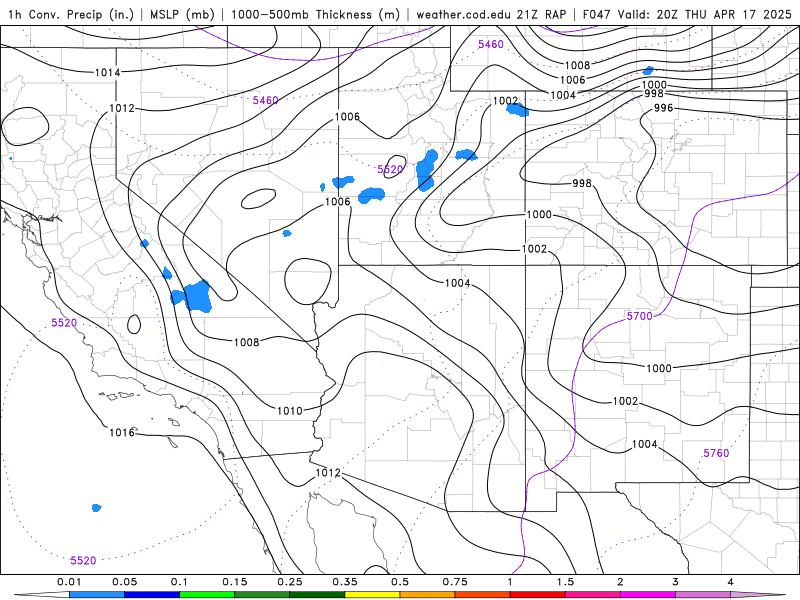Click the 1012 label just below 1014

click(121, 108)
